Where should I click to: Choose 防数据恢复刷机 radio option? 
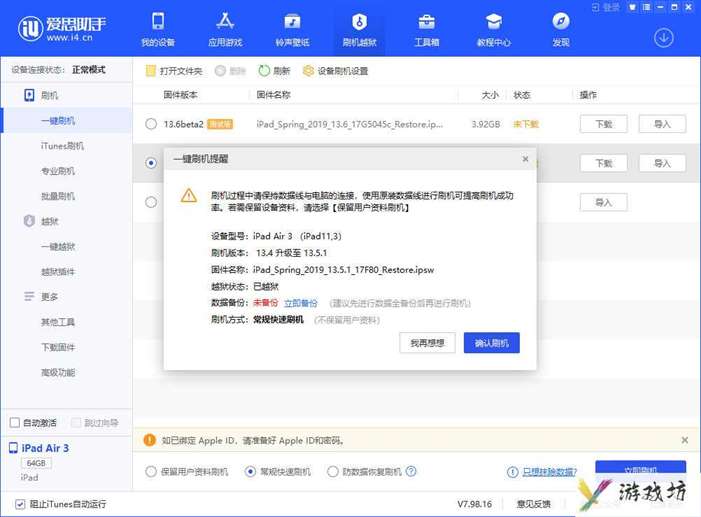[333, 471]
